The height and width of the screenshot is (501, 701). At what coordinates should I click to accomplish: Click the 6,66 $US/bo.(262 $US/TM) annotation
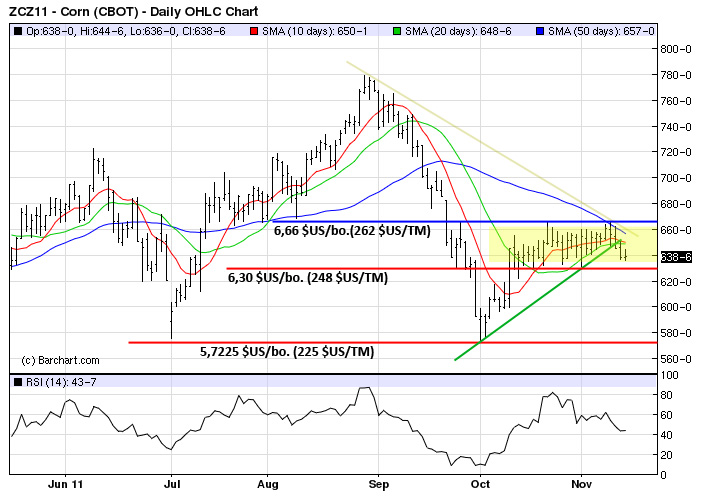pos(352,231)
